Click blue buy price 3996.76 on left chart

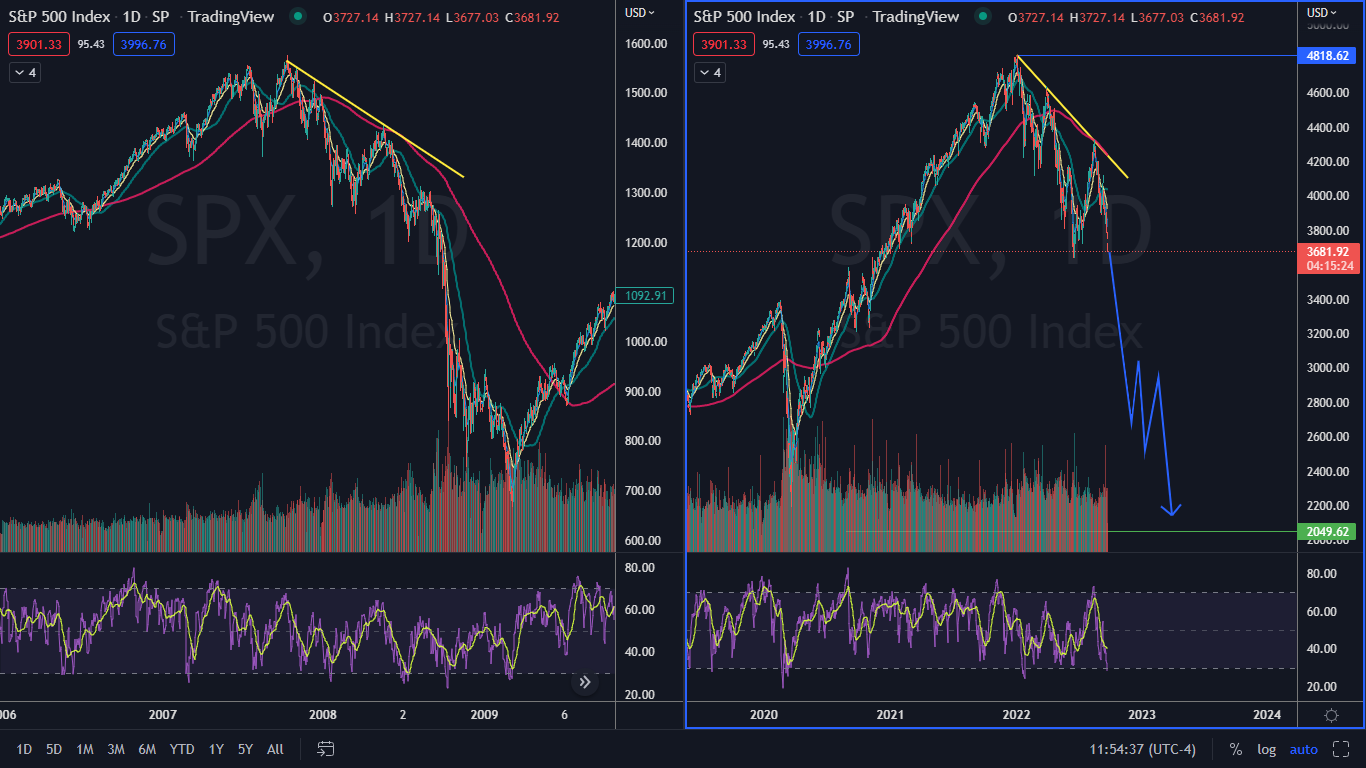(x=144, y=44)
